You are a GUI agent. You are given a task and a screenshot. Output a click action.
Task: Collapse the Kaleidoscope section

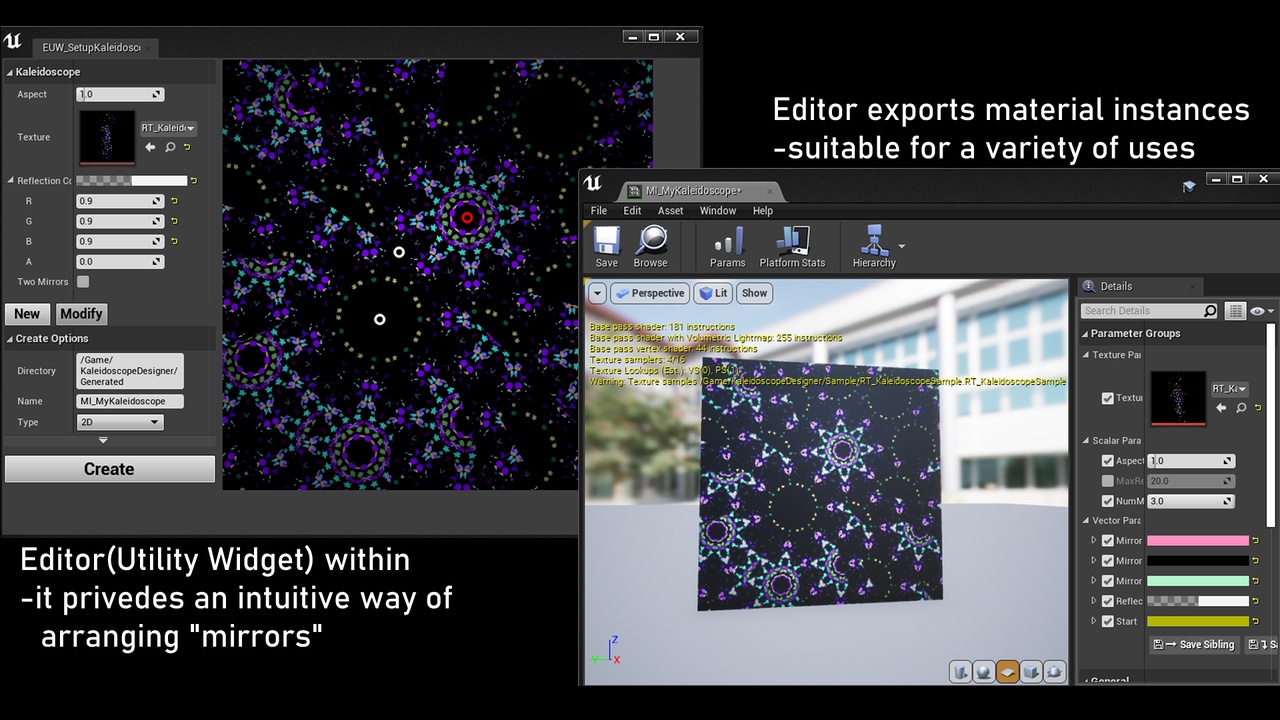tap(10, 72)
